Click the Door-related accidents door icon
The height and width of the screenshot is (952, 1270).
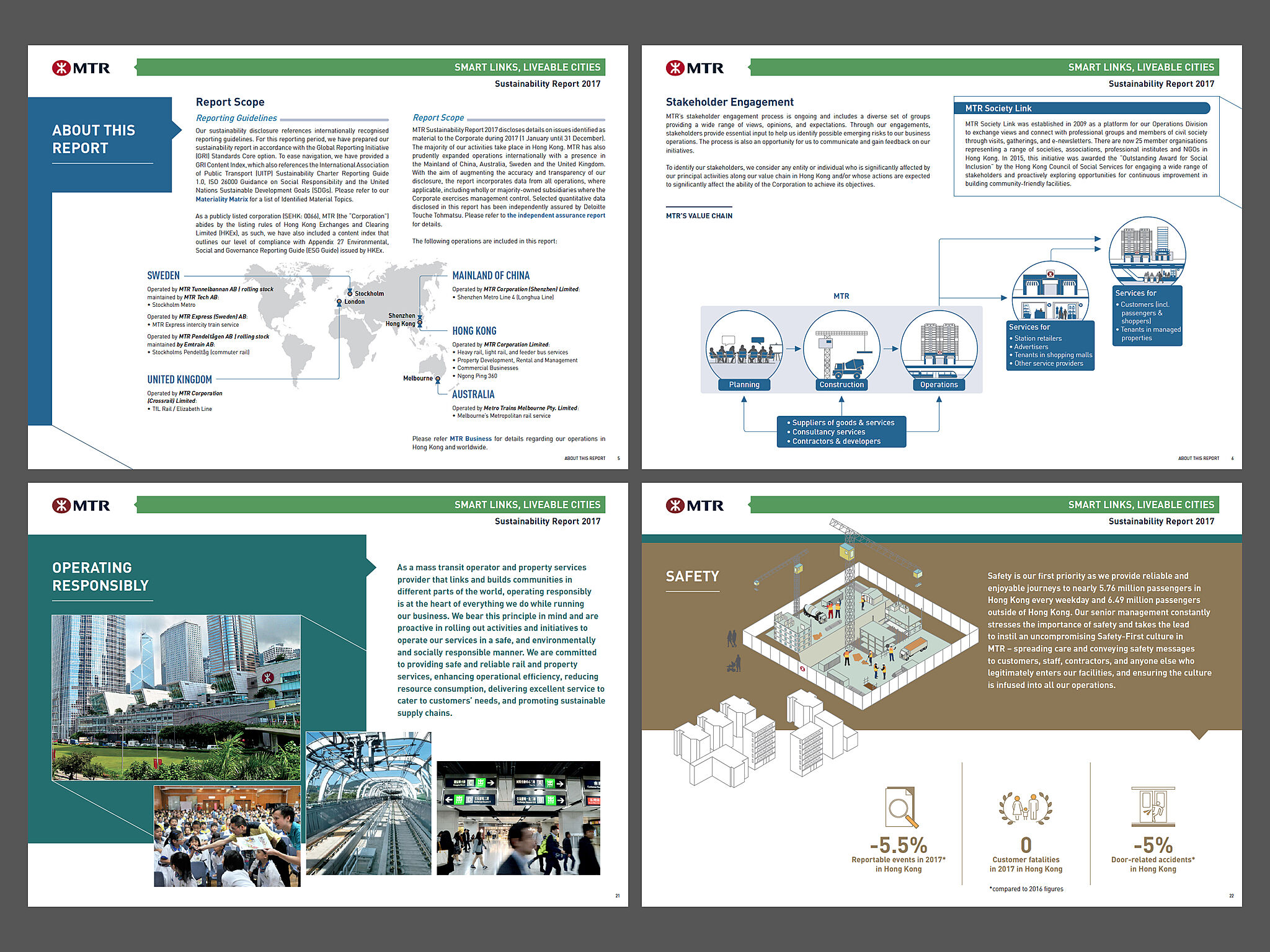click(1153, 807)
